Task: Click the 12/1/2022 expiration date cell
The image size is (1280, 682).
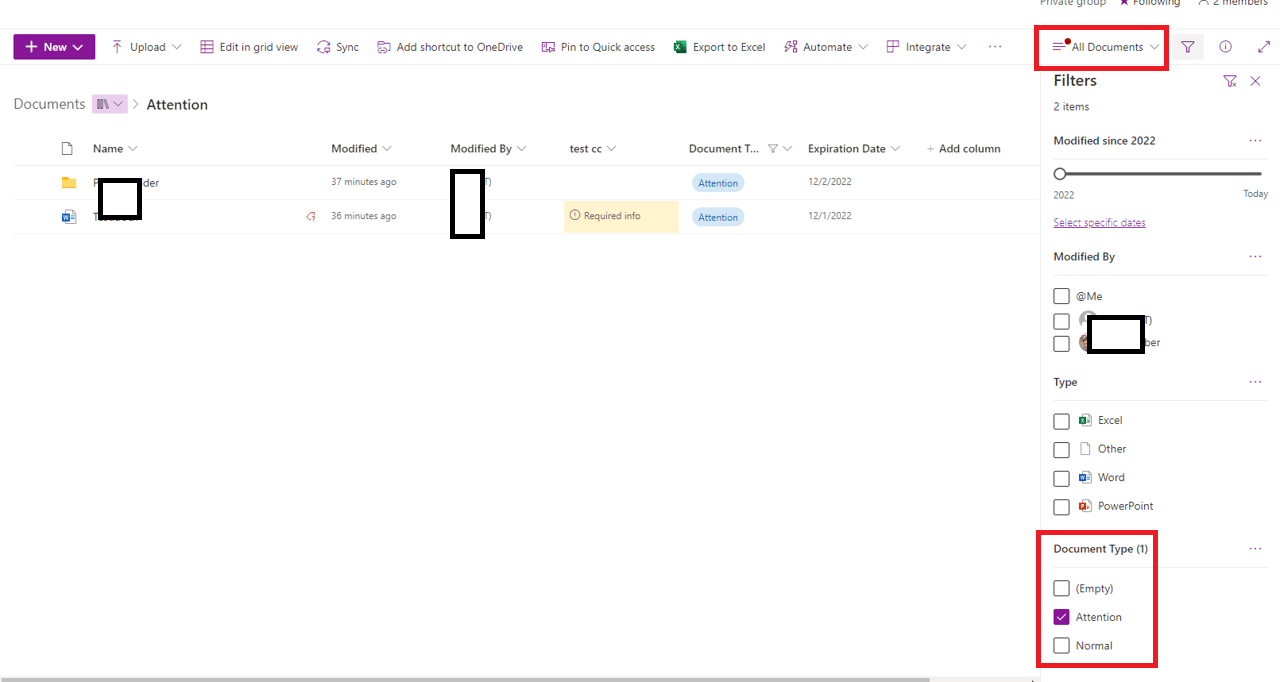Action: coord(830,216)
